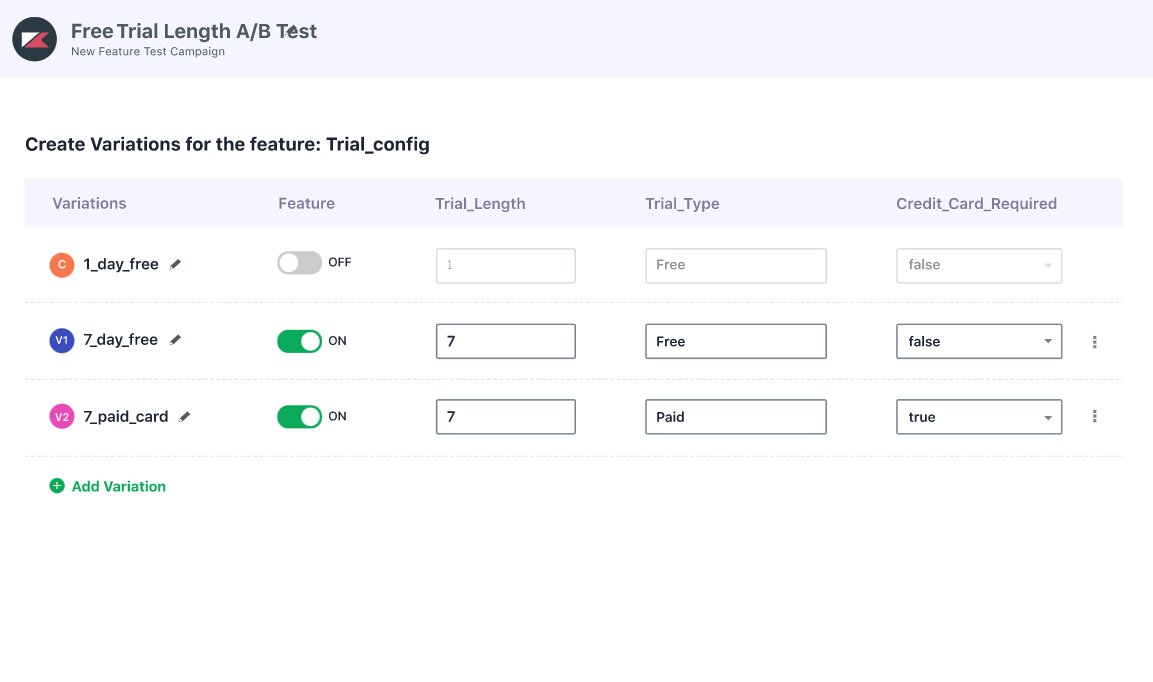Select the 7_paid_card variation name
Viewport: 1153px width, 682px height.
pos(126,416)
